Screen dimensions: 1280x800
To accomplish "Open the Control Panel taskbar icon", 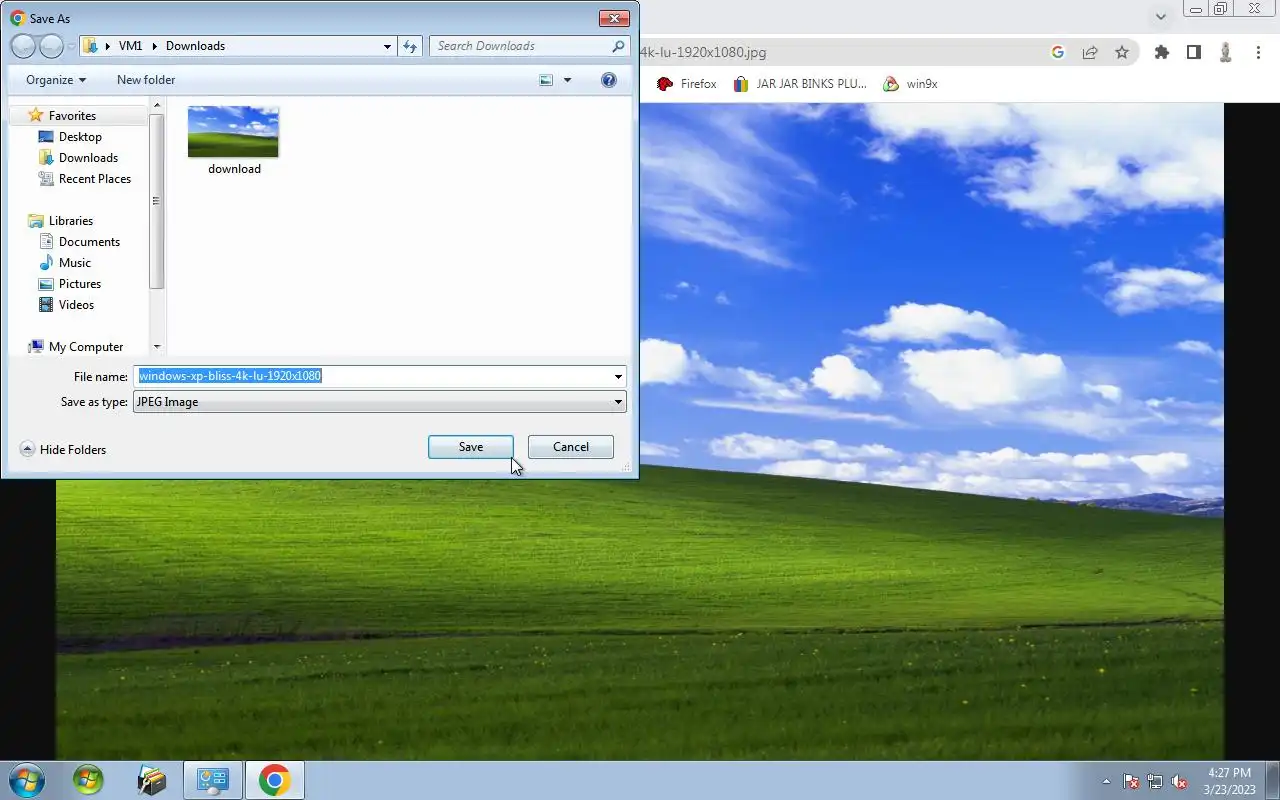I will tap(212, 780).
